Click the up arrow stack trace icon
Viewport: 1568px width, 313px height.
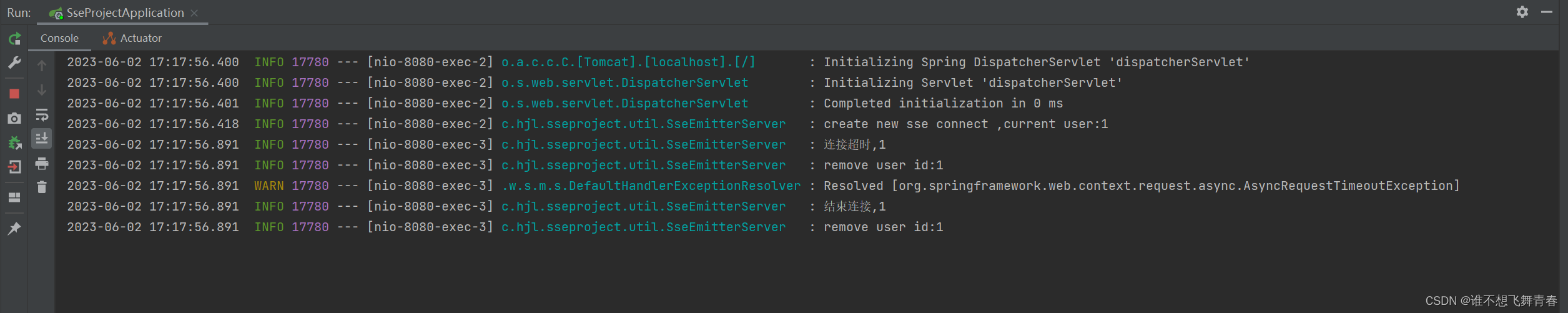[x=42, y=66]
